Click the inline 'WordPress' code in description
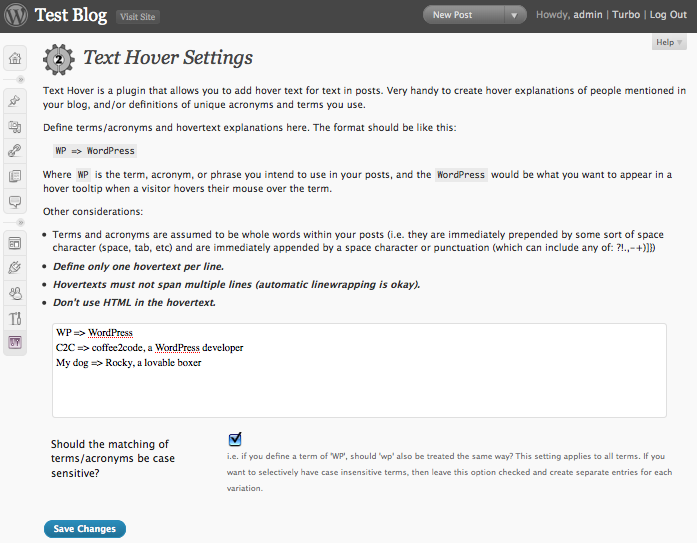This screenshot has height=543, width=697. pos(461,175)
